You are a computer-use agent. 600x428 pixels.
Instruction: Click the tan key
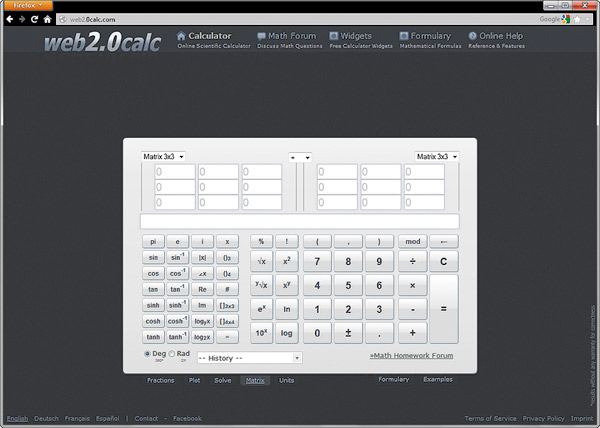click(x=153, y=289)
